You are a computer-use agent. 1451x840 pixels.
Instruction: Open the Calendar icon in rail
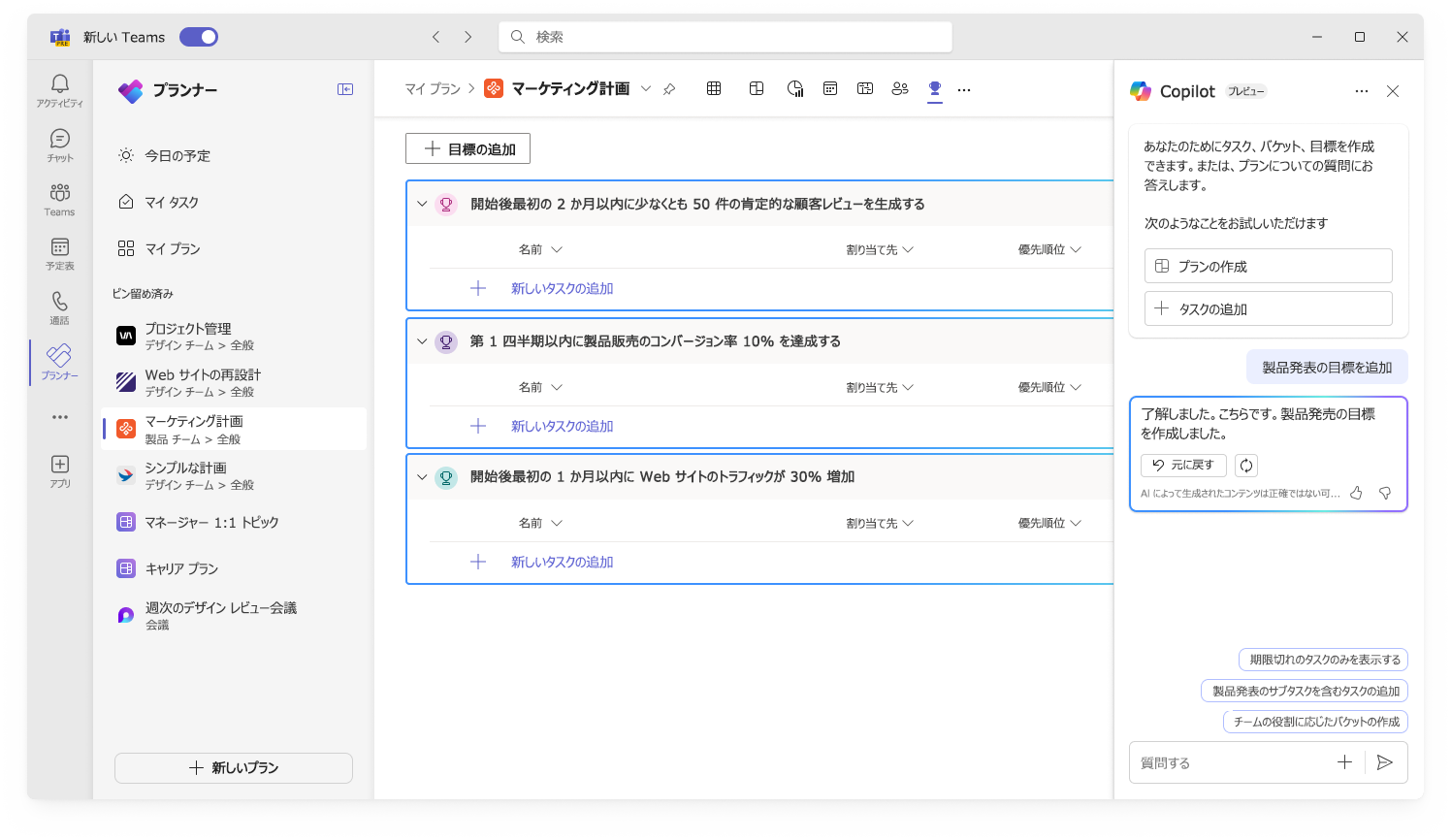(x=60, y=253)
